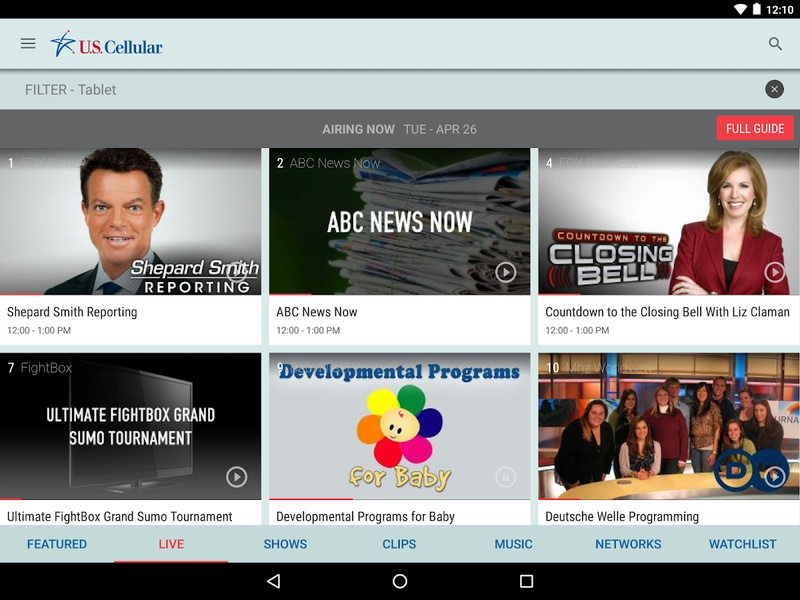Select the Live tab

171,544
